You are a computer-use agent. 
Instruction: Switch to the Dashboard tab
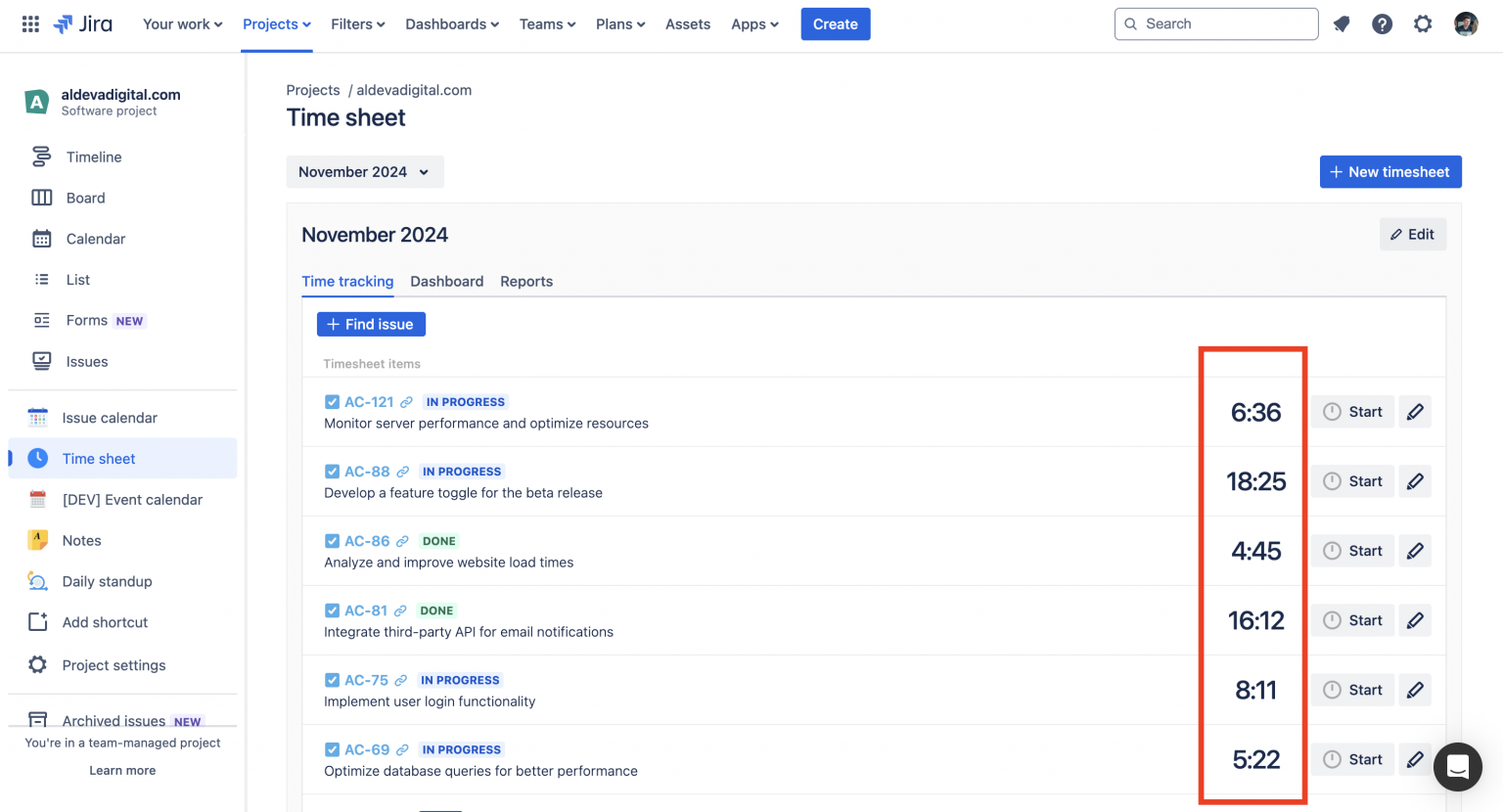click(x=447, y=282)
